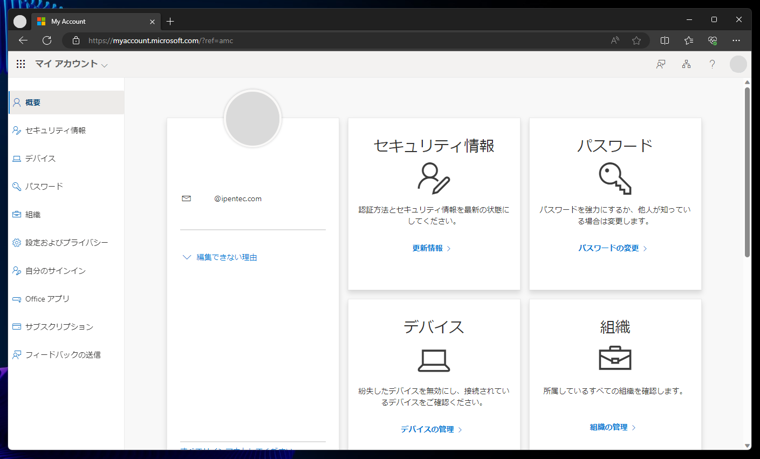Open the Browser essentials heart icon
760x459 pixels.
pos(712,41)
